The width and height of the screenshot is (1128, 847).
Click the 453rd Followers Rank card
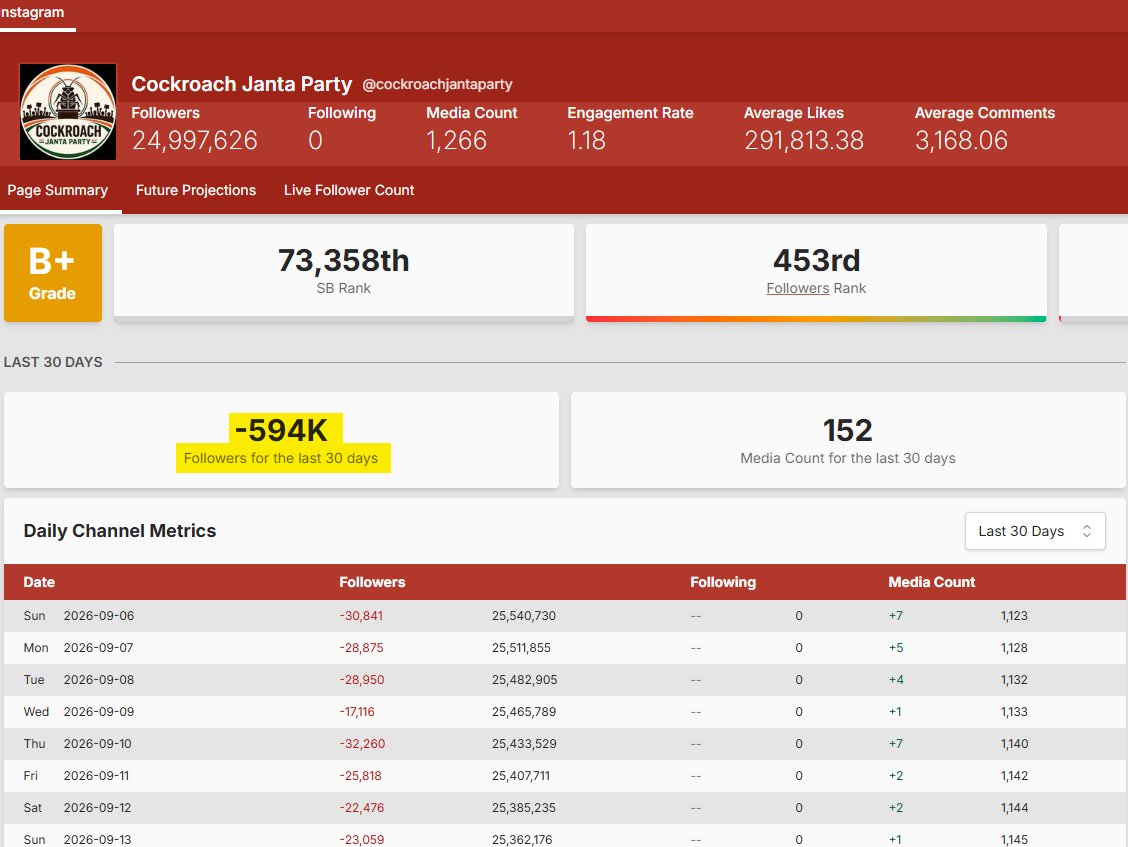[817, 272]
